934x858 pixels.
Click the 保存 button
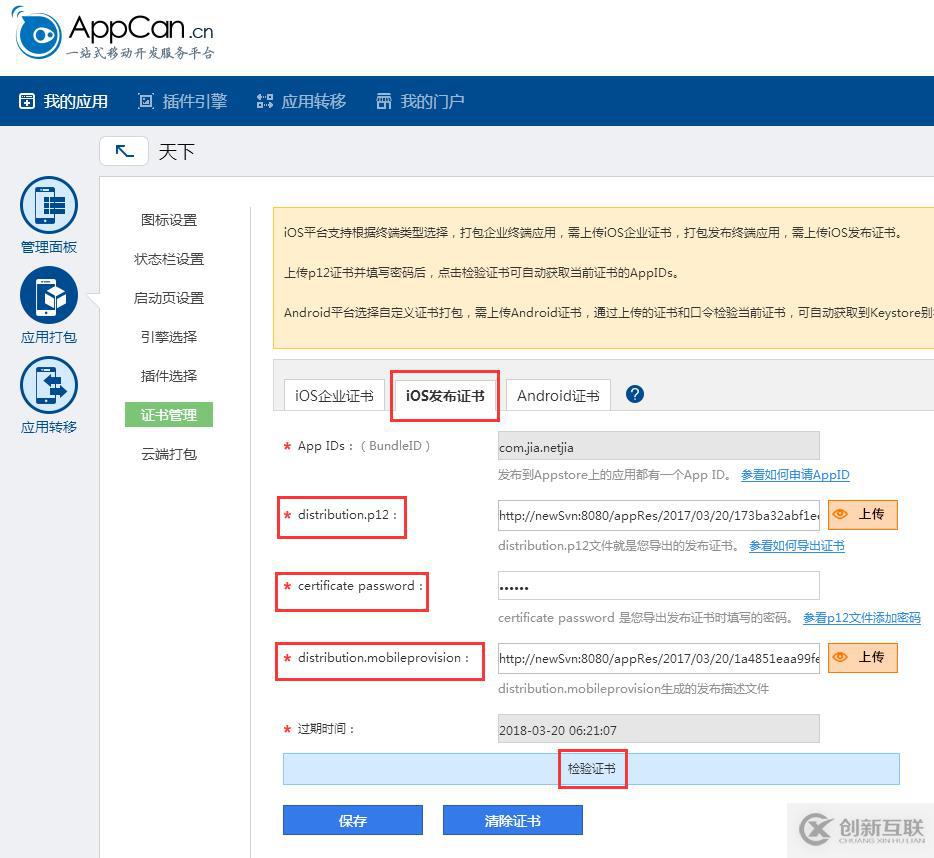(353, 820)
